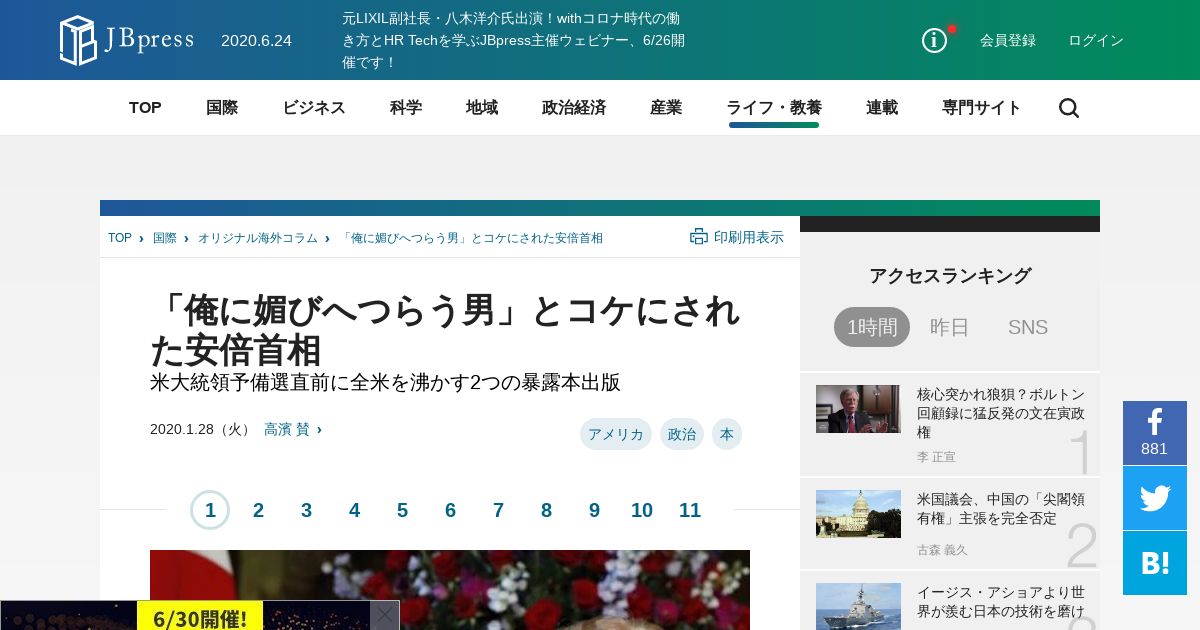Image resolution: width=1200 pixels, height=630 pixels.
Task: Go to article page 8
Action: pyautogui.click(x=546, y=510)
